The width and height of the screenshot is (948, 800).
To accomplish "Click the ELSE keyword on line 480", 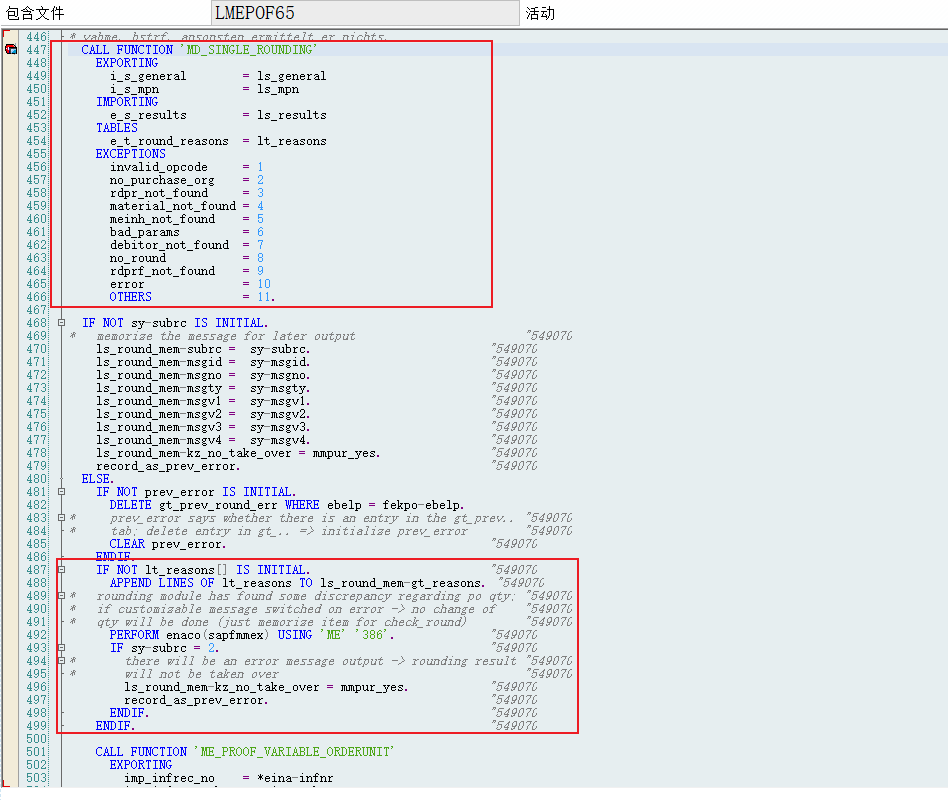I will 96,479.
